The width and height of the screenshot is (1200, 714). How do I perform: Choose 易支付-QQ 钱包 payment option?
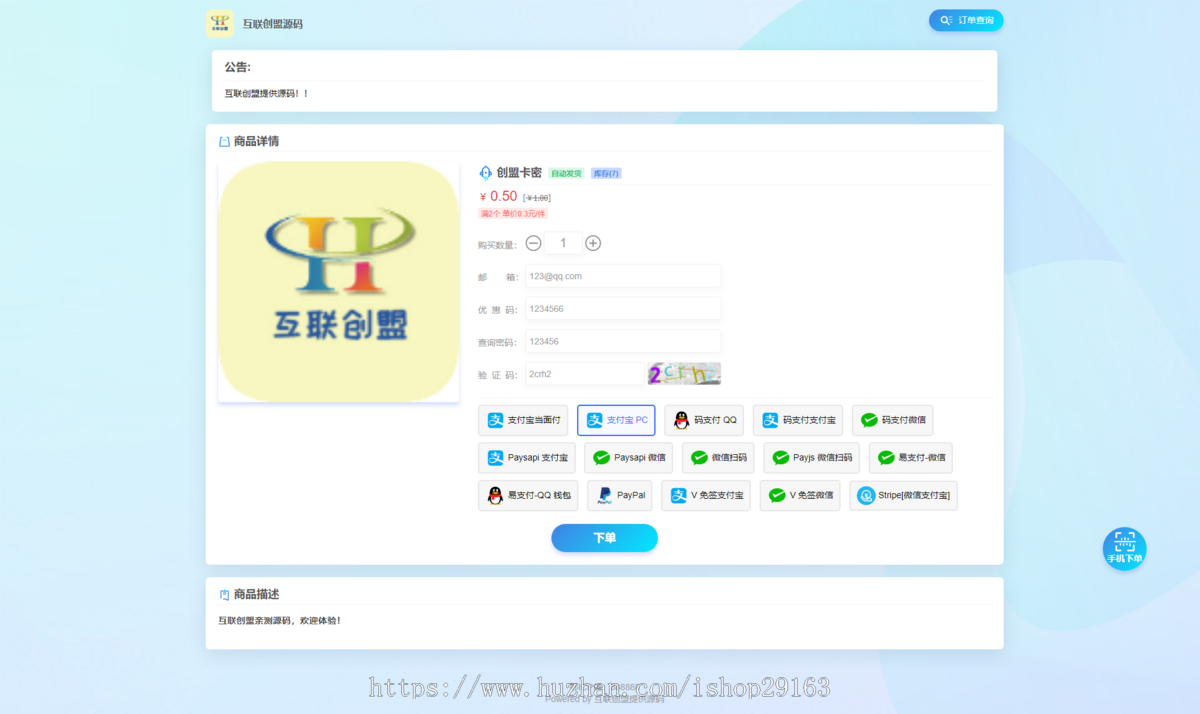click(x=528, y=495)
